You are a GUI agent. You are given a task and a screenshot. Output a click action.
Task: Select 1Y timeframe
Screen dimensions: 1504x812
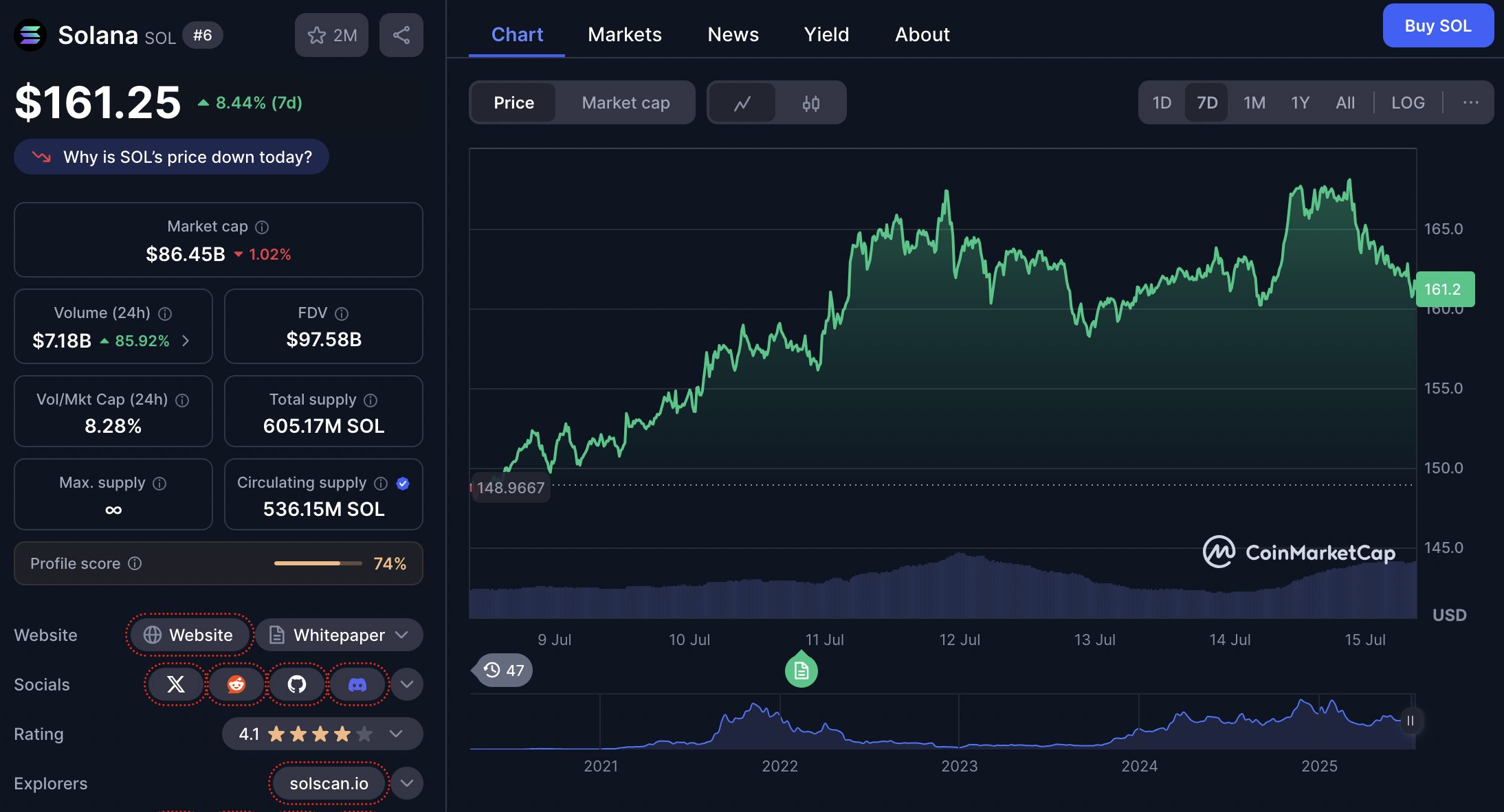(1300, 103)
